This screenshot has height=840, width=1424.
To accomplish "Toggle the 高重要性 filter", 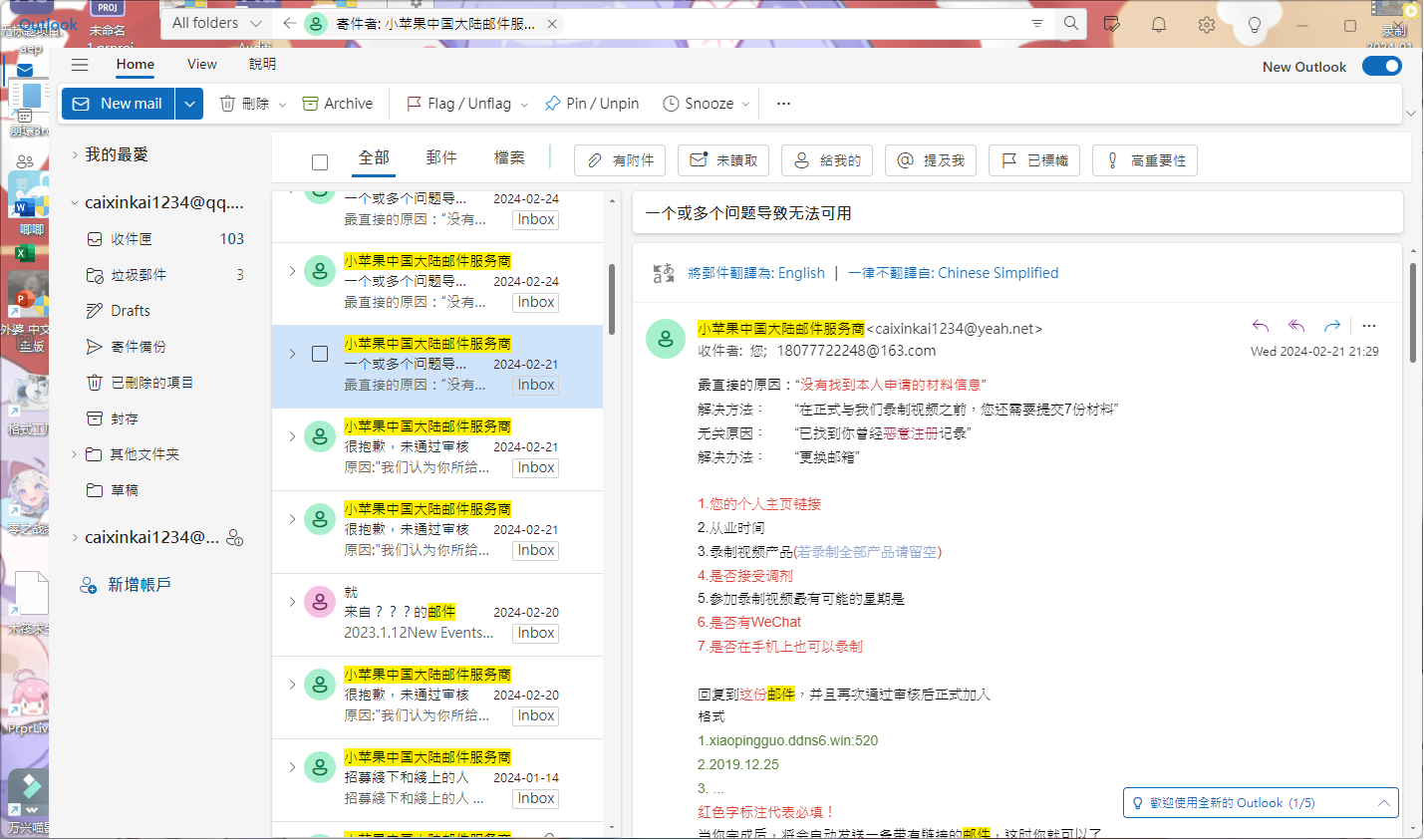I will click(x=1145, y=160).
